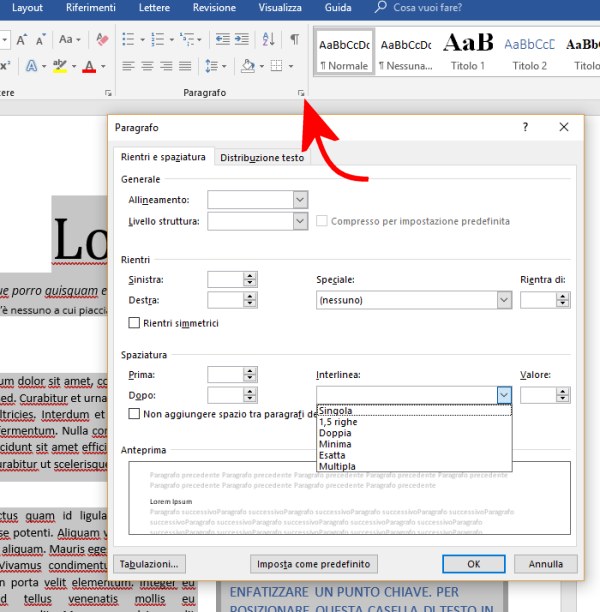600x612 pixels.
Task: Toggle 'Non aggiungere spazio tra paragrafi' checkbox
Action: pos(135,413)
